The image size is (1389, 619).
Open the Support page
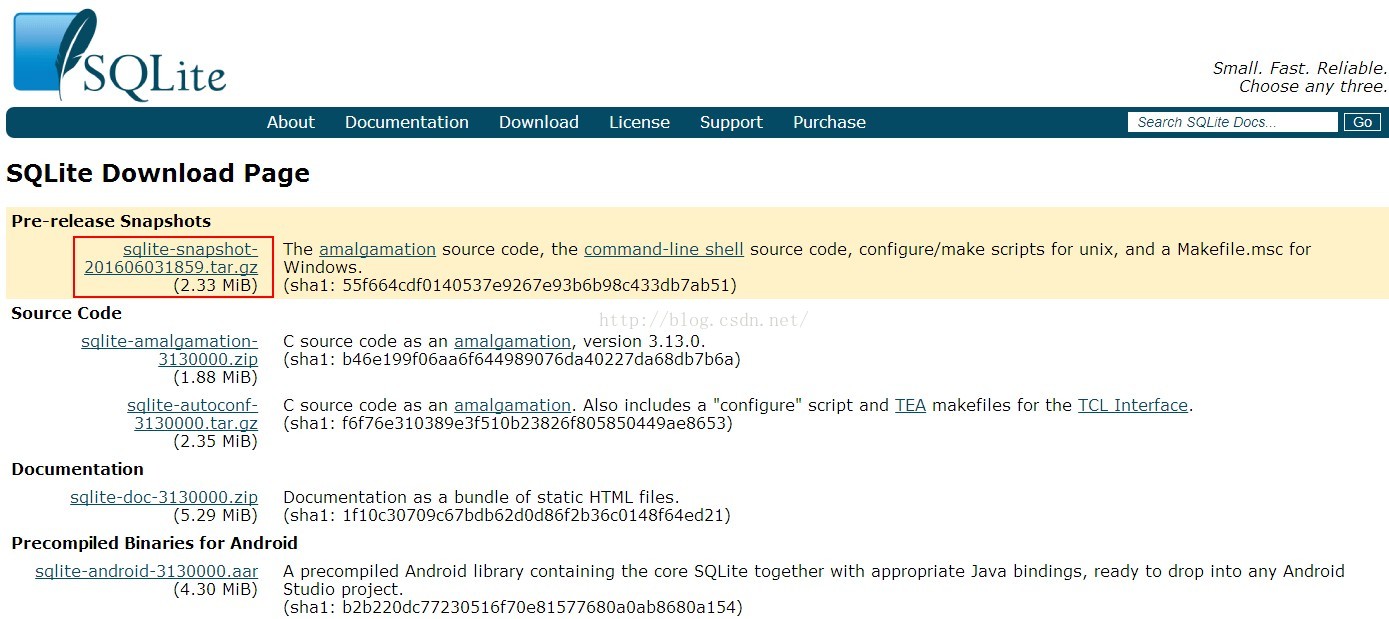[731, 122]
